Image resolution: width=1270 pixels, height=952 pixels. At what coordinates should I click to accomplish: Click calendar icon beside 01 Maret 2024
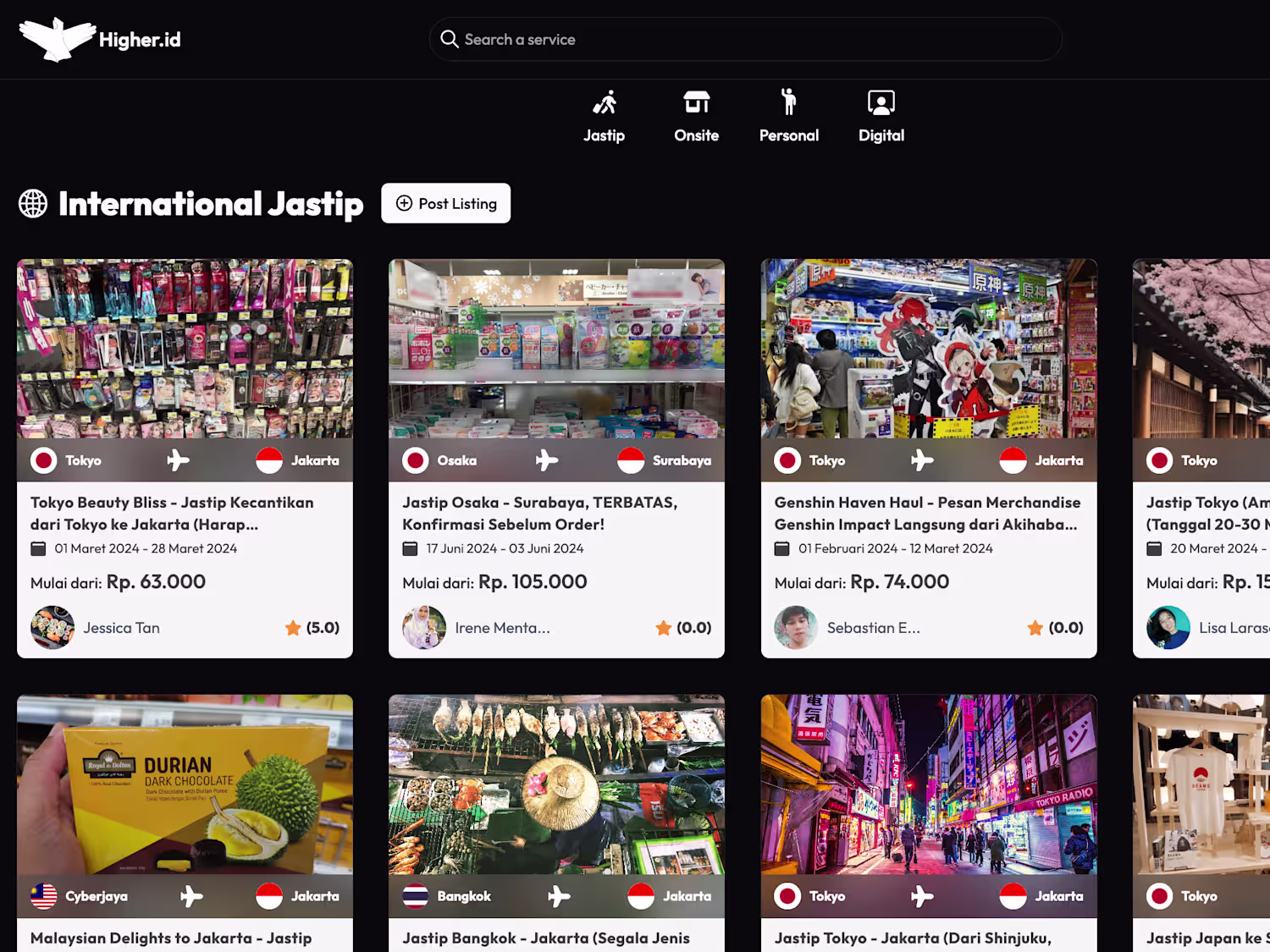(38, 548)
